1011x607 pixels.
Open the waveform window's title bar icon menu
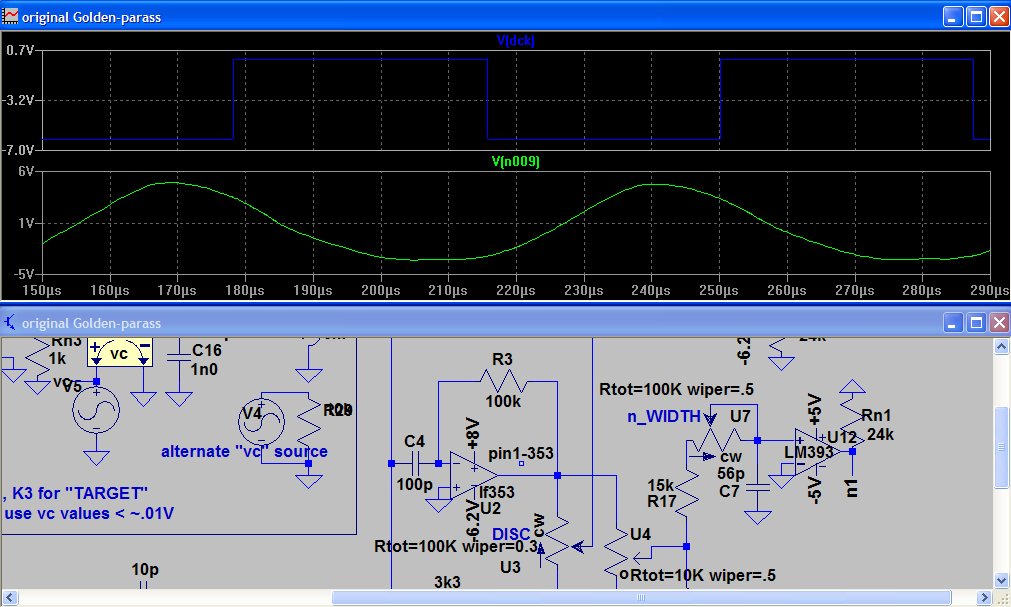(x=11, y=17)
